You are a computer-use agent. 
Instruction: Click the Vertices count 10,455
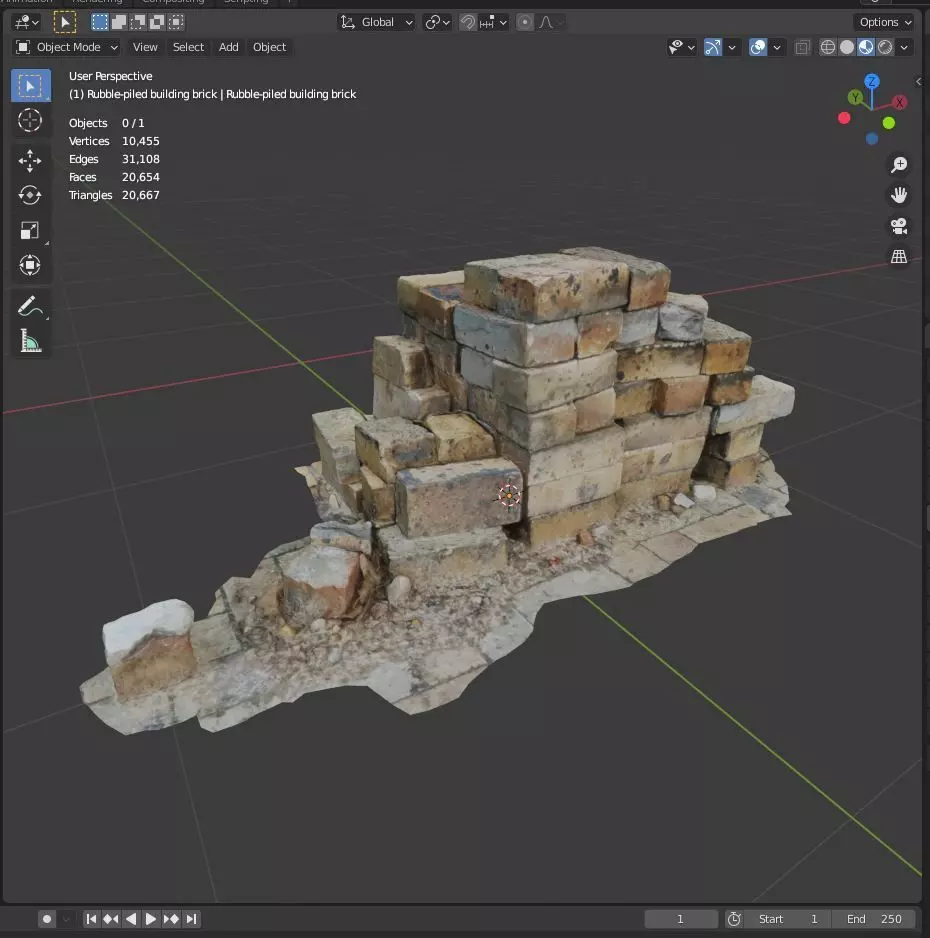click(141, 141)
